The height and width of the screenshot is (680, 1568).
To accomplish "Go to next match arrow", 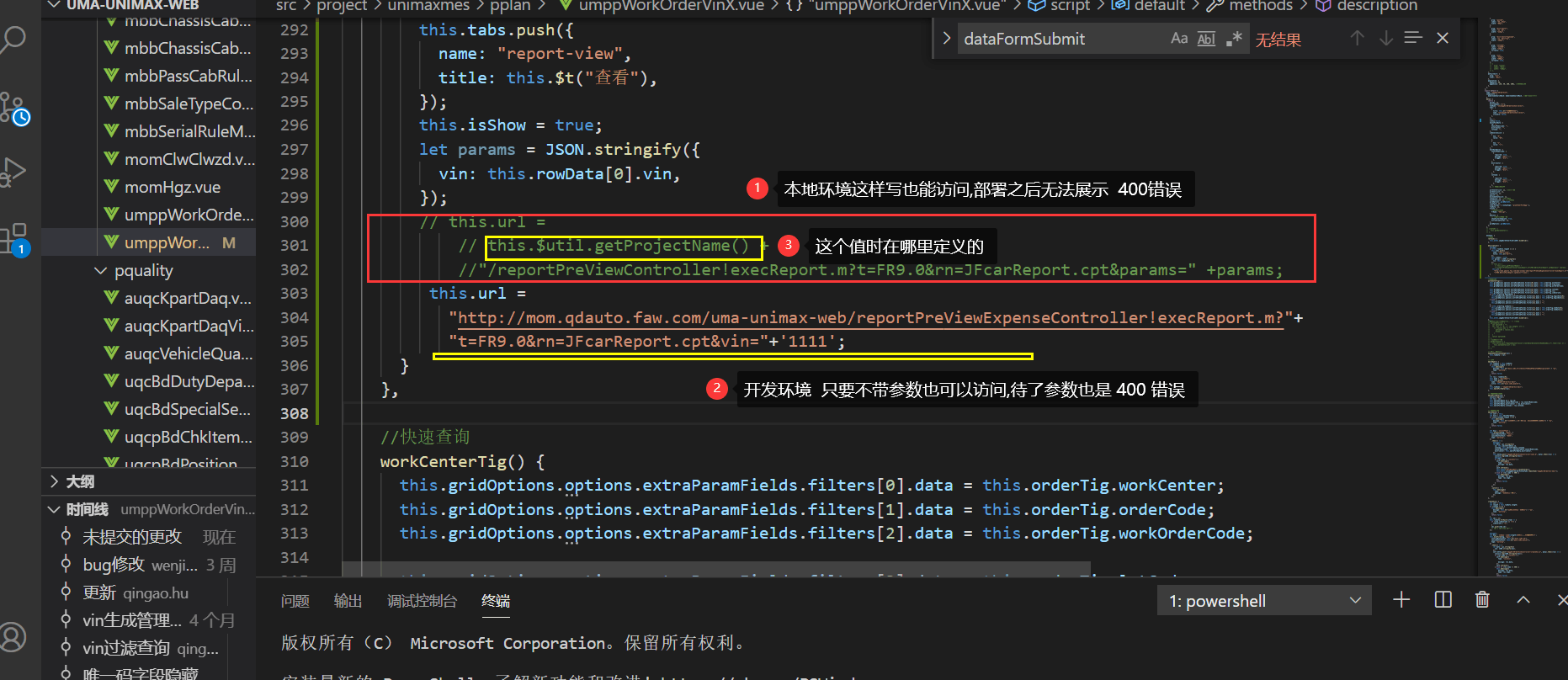I will click(1385, 38).
